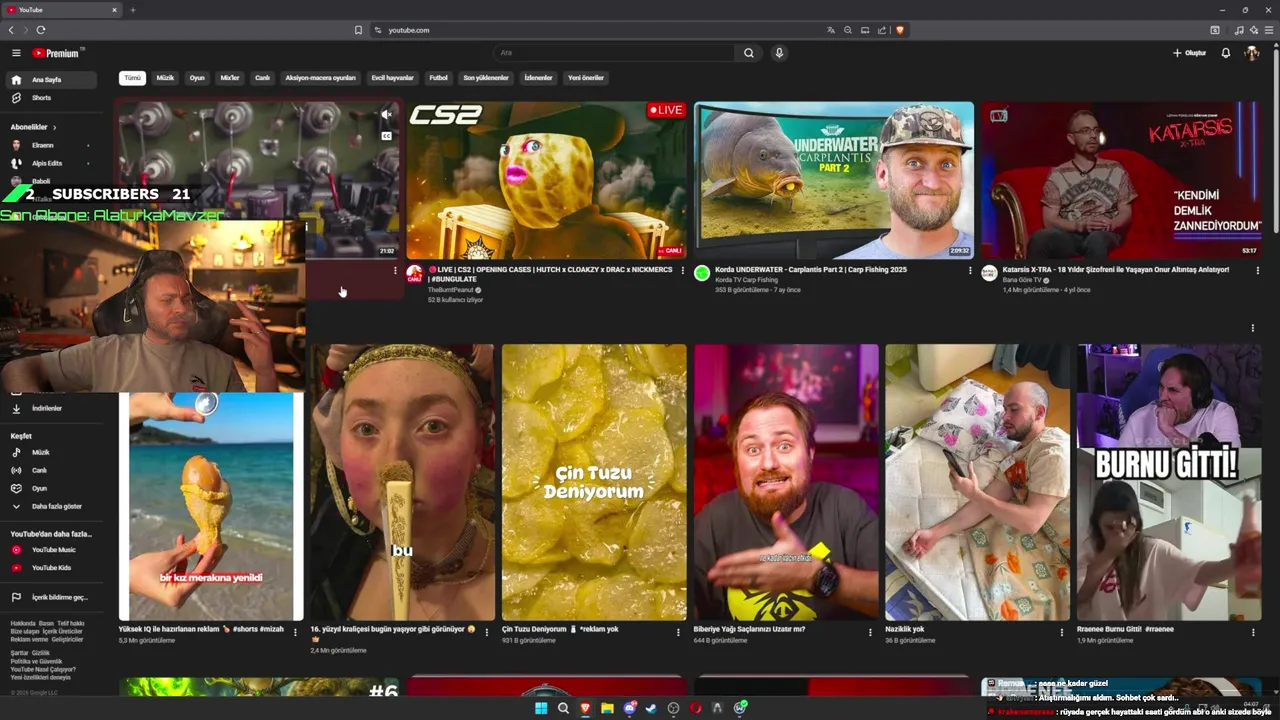This screenshot has width=1280, height=720.
Task: Click the Oluştur create button
Action: point(1190,53)
